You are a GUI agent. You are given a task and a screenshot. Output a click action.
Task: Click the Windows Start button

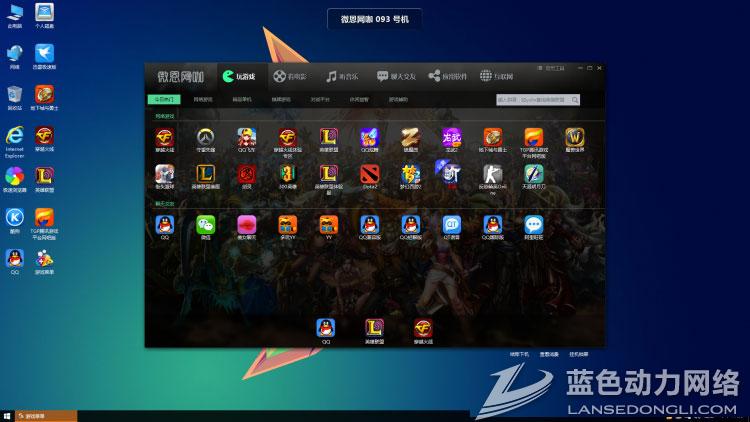point(8,415)
